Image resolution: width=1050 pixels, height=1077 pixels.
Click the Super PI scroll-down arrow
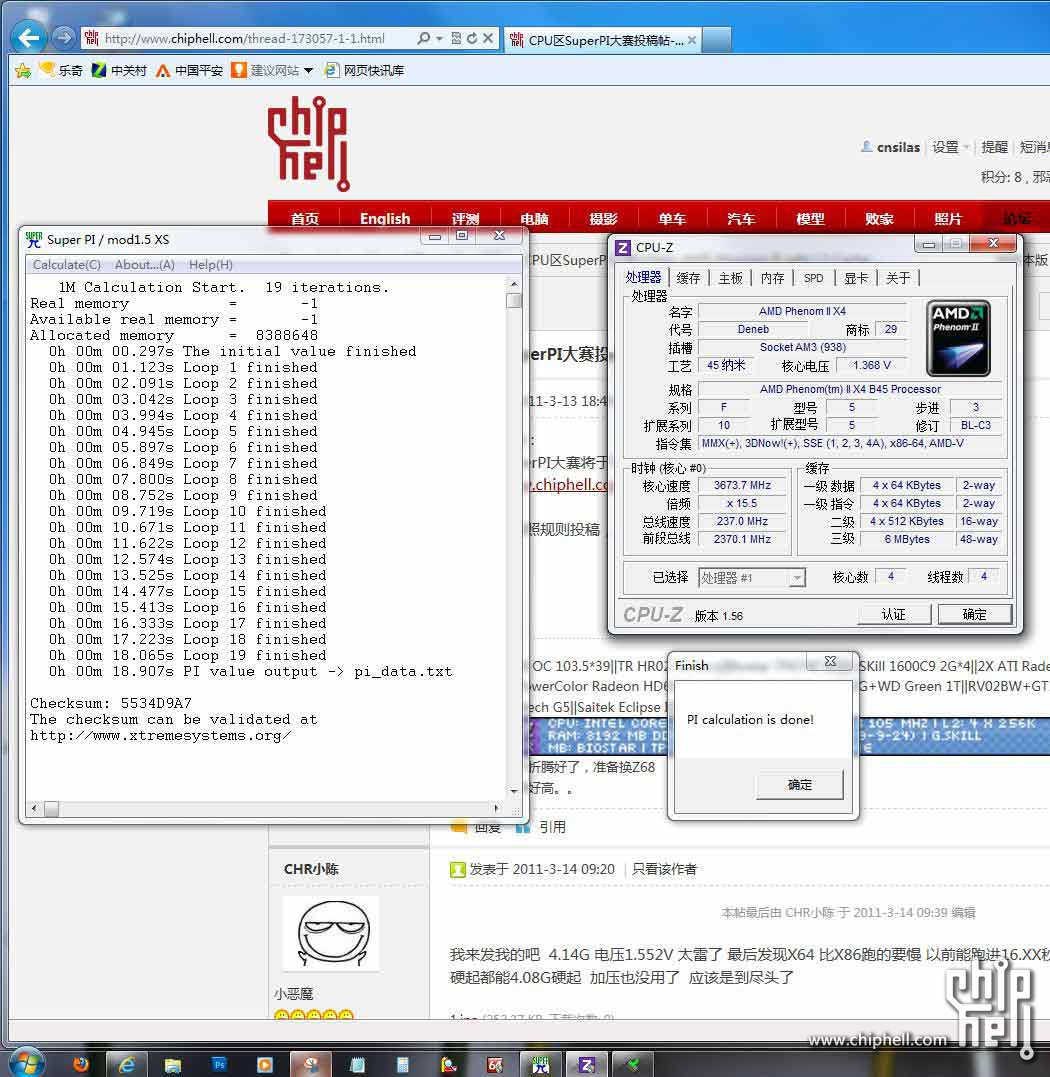[514, 791]
